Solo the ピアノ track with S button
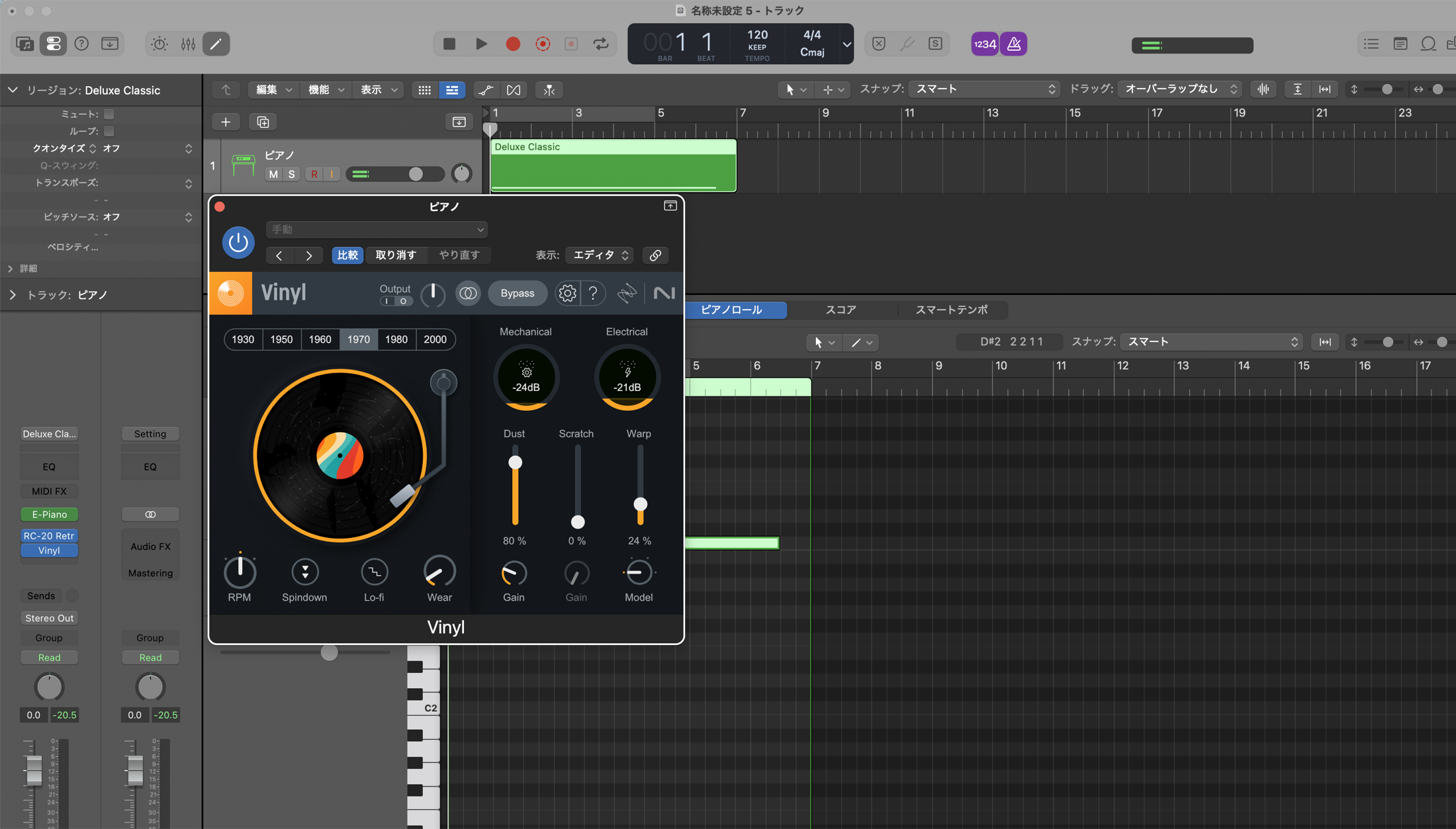The height and width of the screenshot is (829, 1456). coord(291,174)
